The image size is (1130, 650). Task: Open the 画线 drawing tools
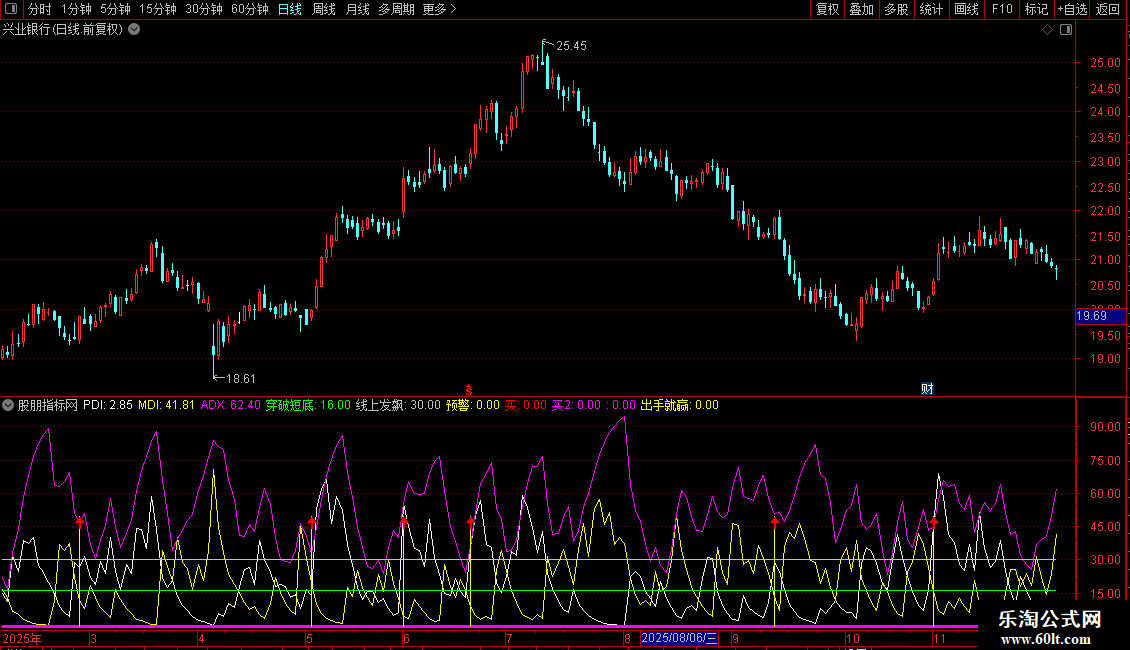click(x=966, y=9)
